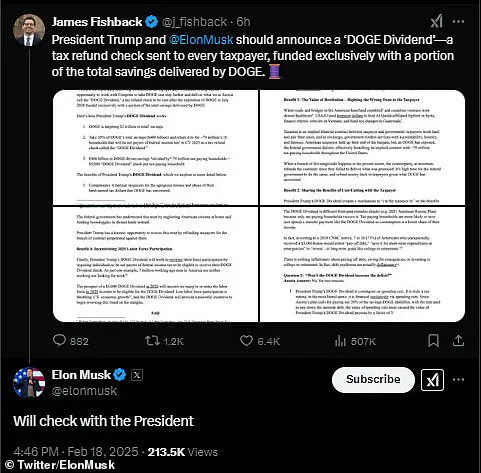The width and height of the screenshot is (481, 473).
Task: Open top-left document image in post
Action: tap(155, 147)
